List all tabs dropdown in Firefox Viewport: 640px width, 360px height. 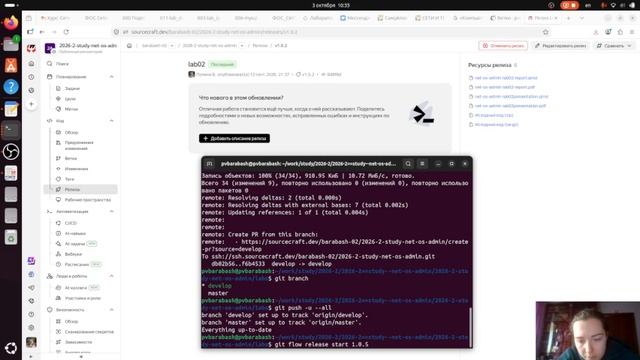582,18
